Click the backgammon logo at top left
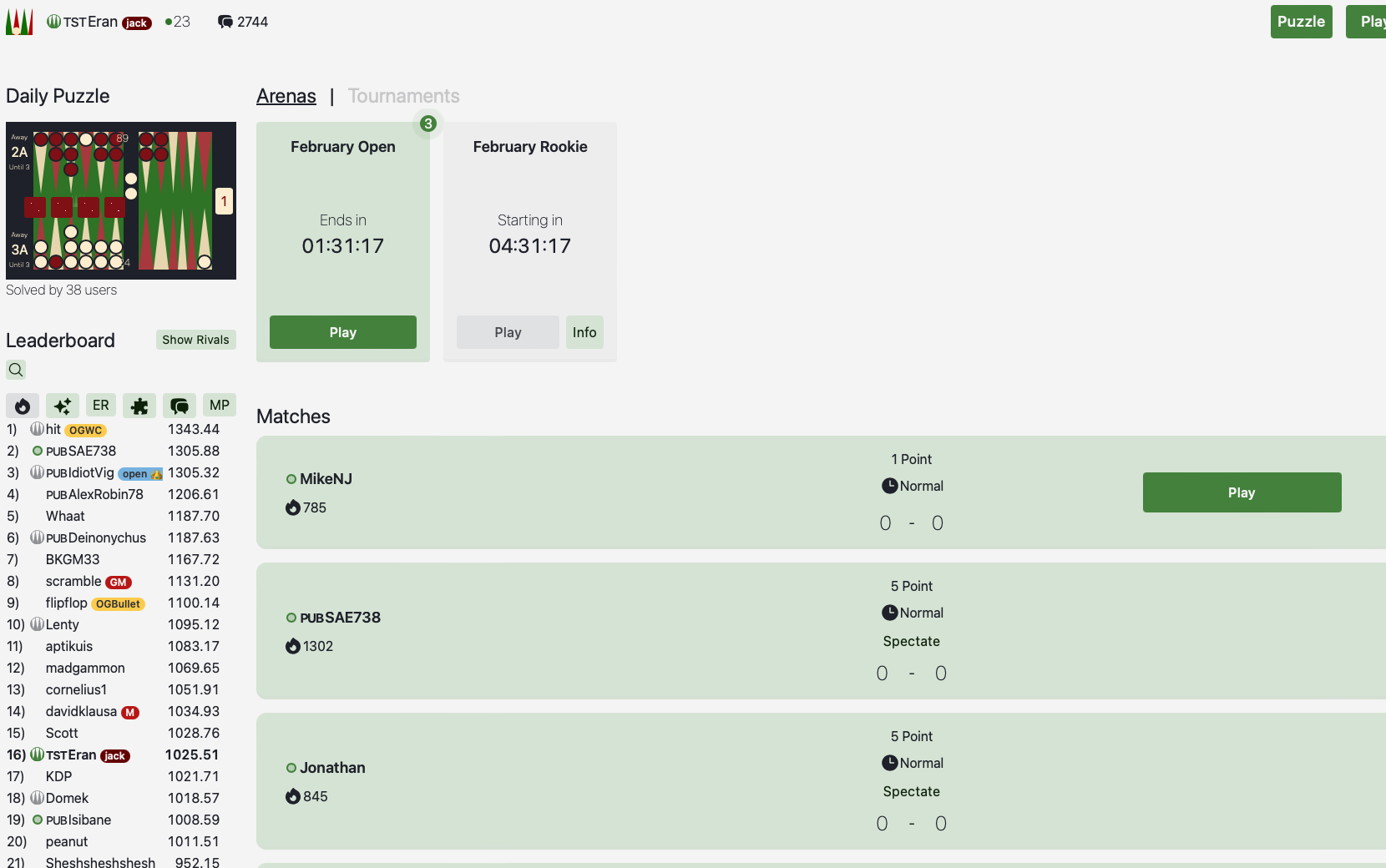The height and width of the screenshot is (868, 1386). [19, 22]
